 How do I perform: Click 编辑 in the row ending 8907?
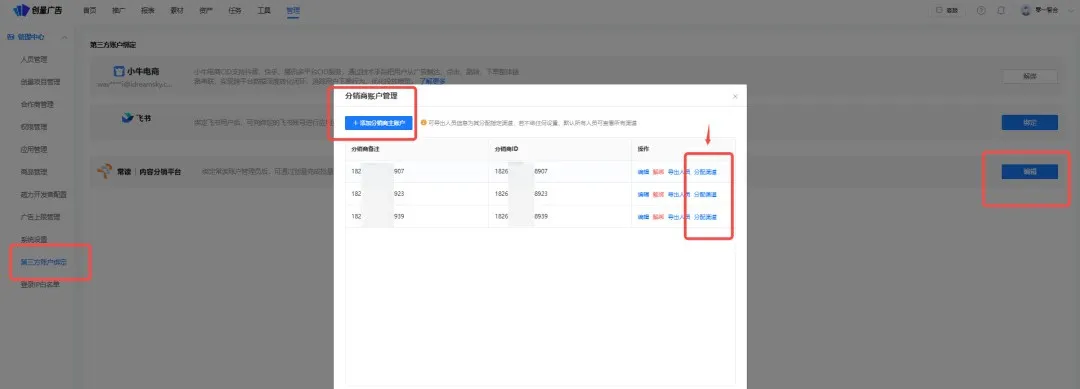643,172
